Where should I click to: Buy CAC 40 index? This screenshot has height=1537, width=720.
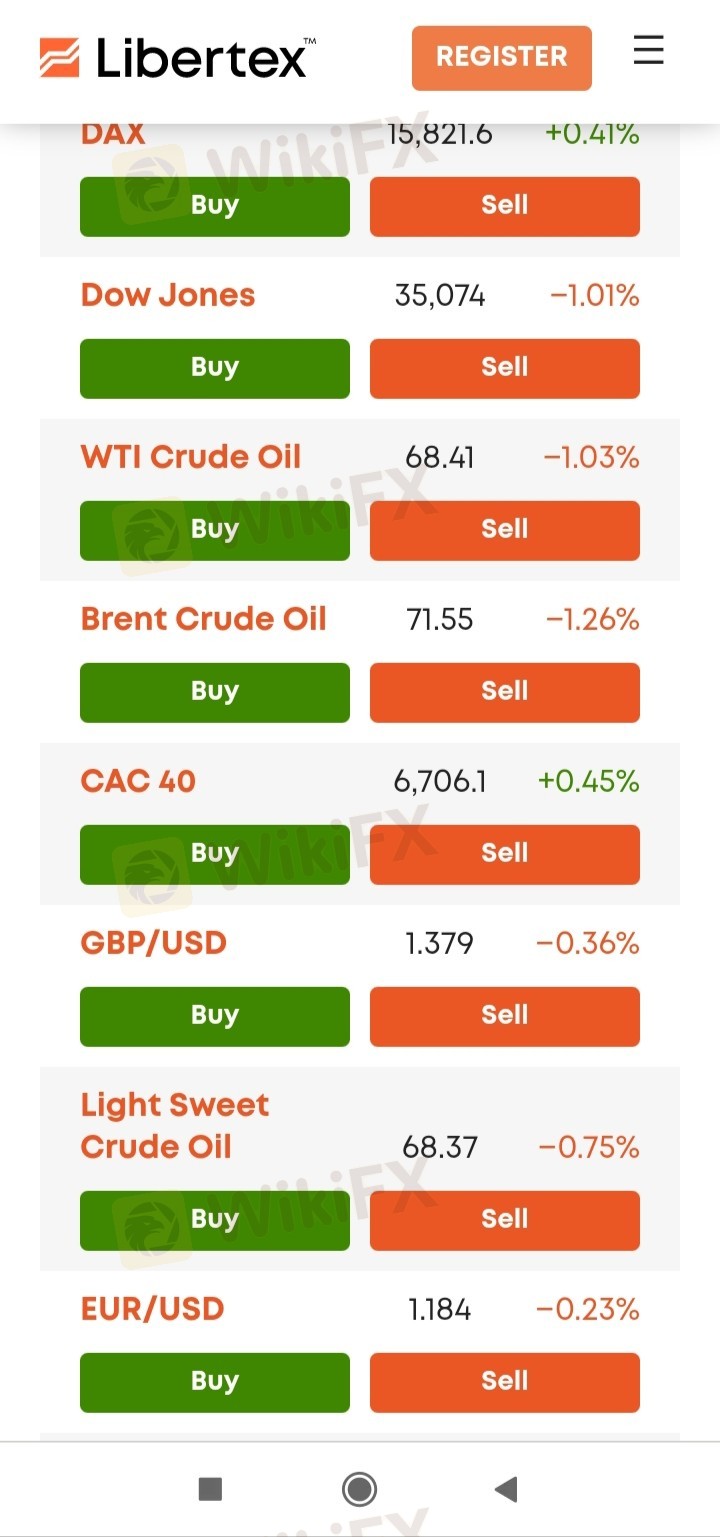point(215,854)
